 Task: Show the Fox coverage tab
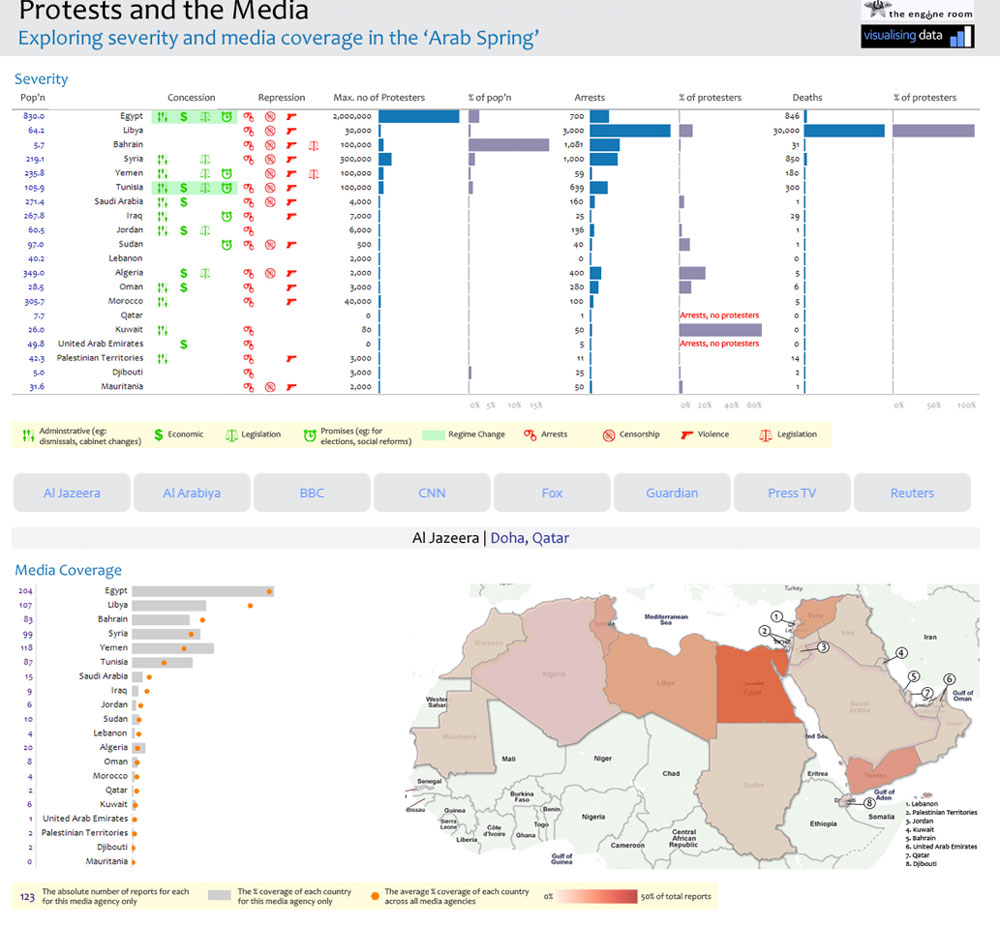point(552,493)
